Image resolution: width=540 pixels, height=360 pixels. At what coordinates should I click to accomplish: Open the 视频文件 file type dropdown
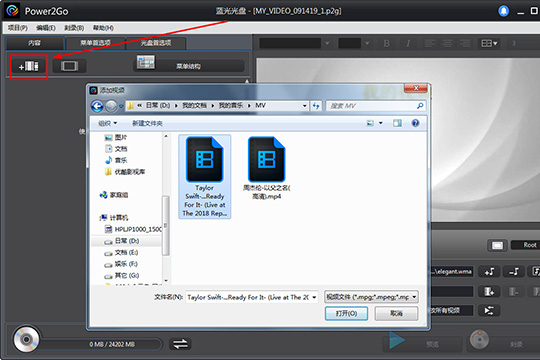[371, 297]
